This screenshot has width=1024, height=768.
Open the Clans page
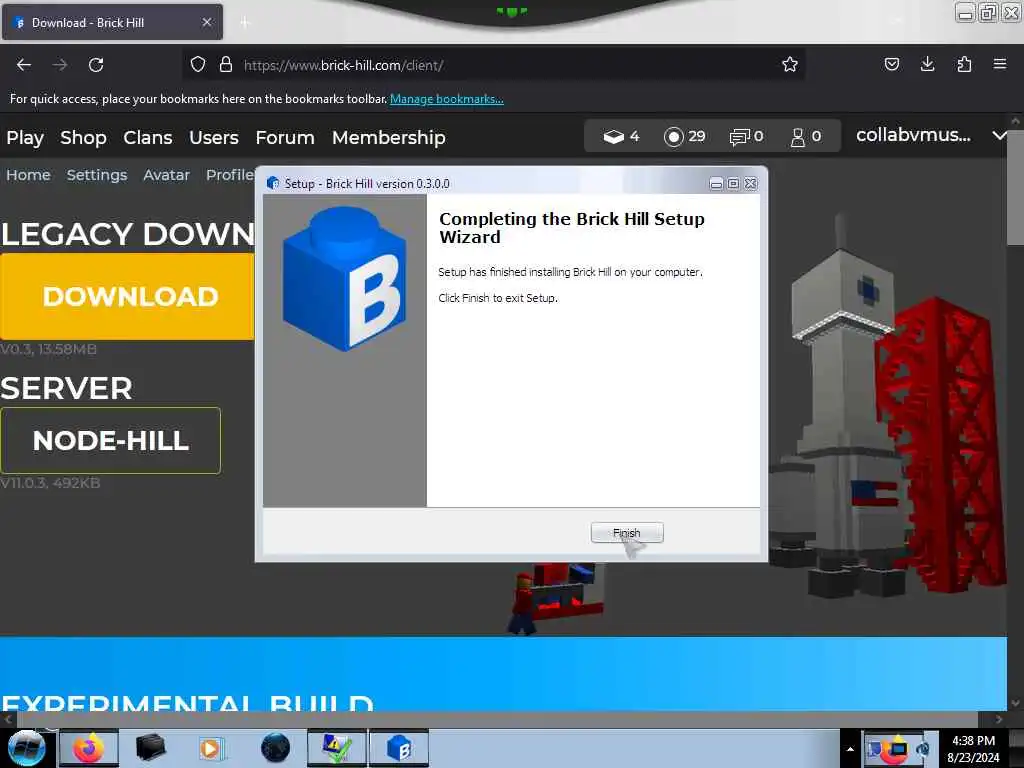[148, 137]
